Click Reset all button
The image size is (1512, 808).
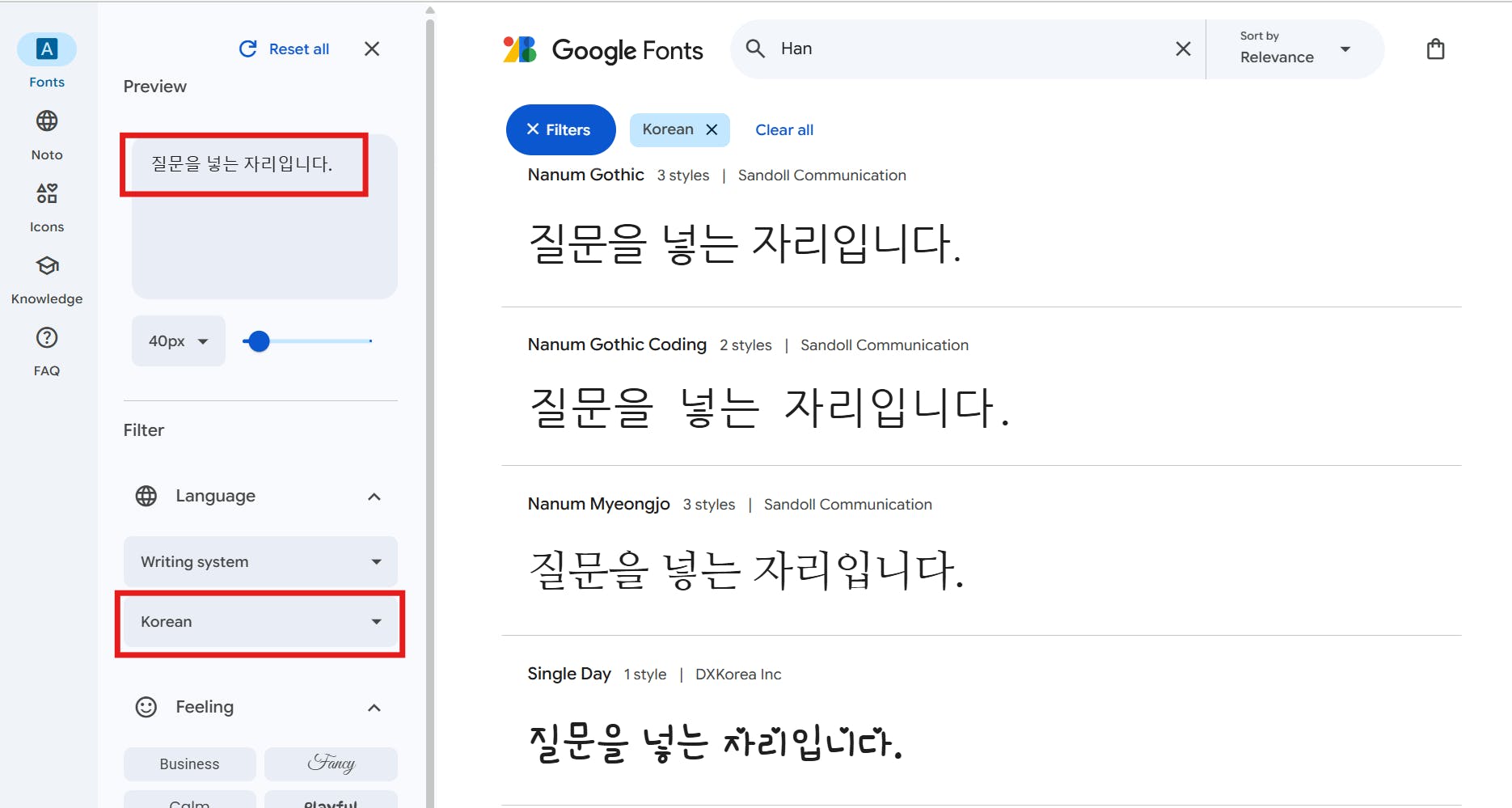coord(285,49)
